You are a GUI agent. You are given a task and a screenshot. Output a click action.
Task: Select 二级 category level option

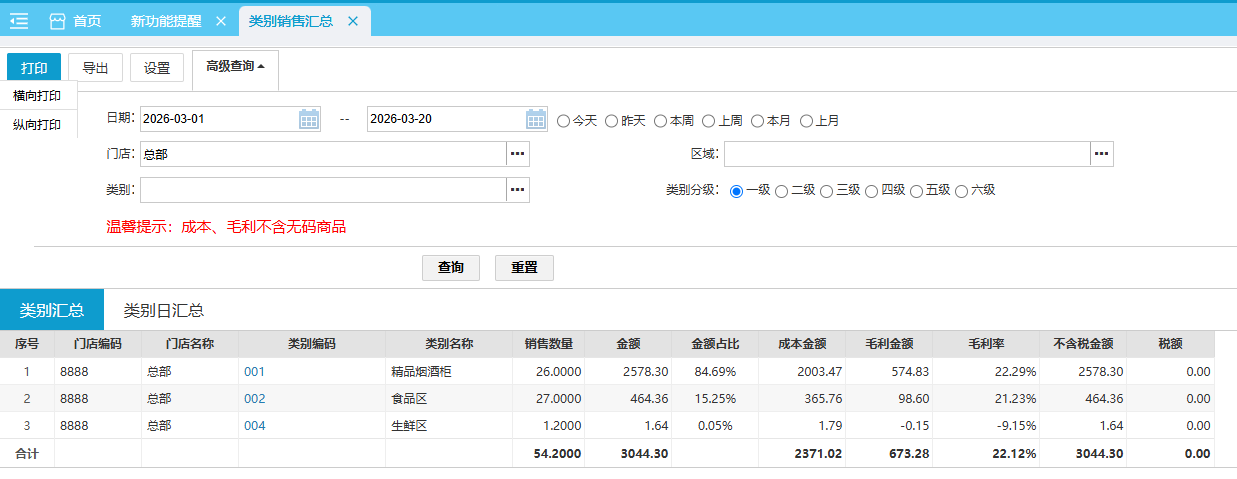coord(782,191)
